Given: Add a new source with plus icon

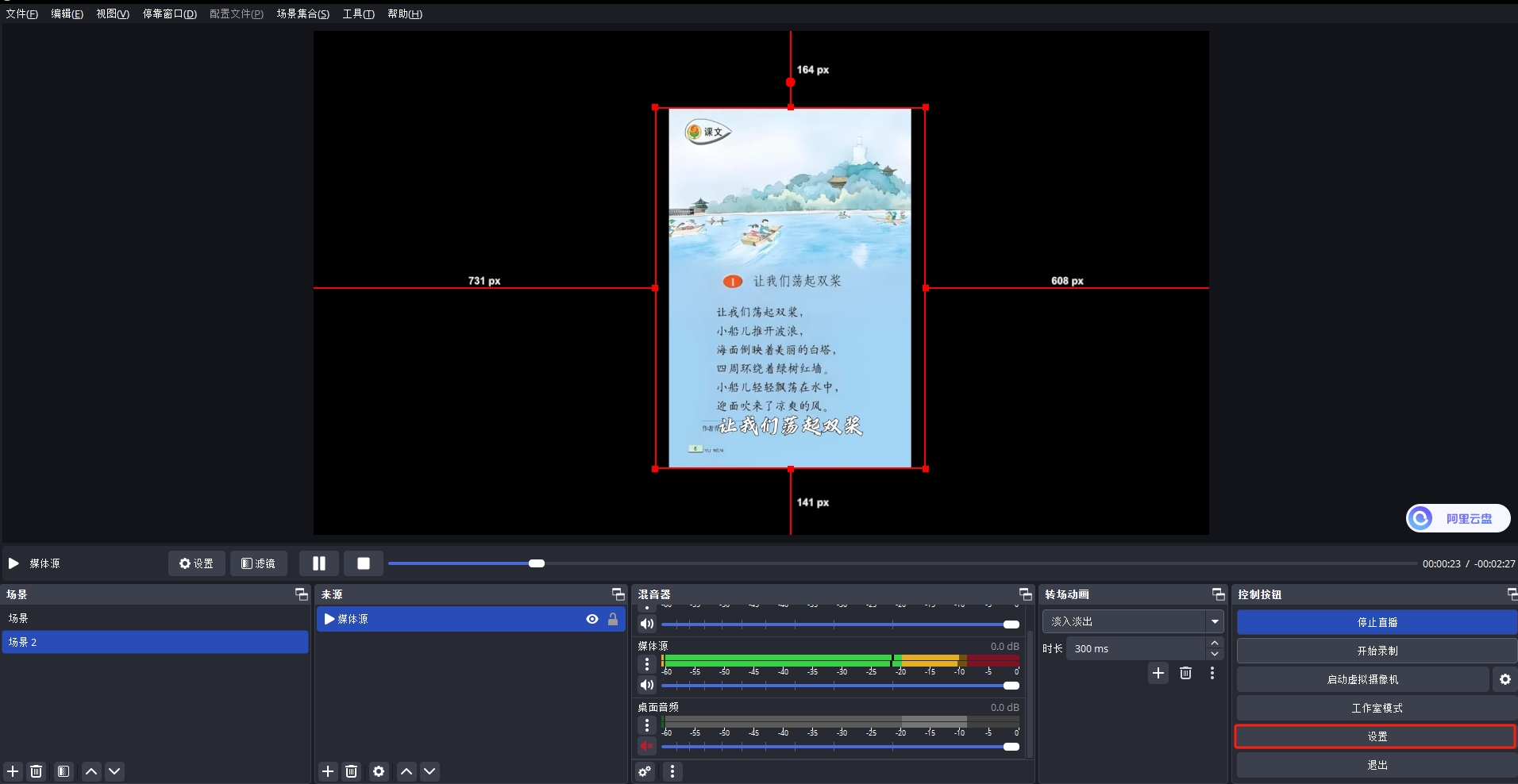Looking at the screenshot, I should (328, 771).
